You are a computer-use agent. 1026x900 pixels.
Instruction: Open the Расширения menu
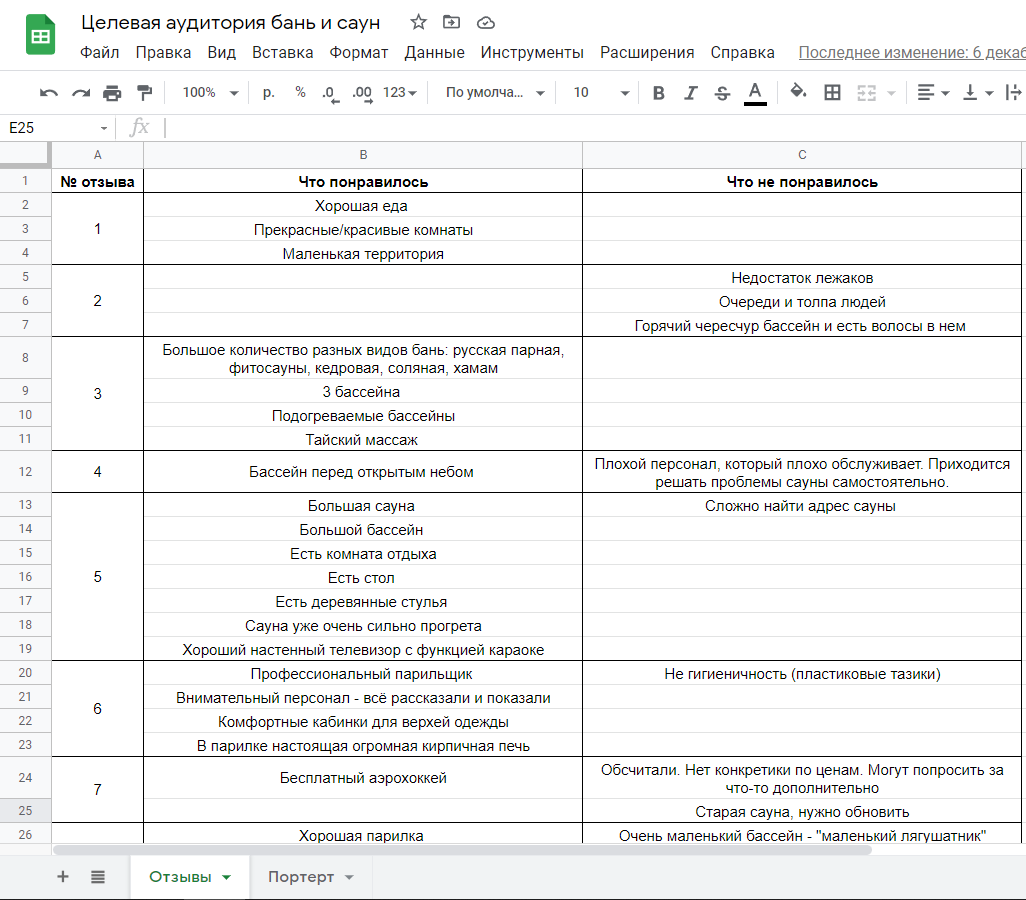point(647,52)
